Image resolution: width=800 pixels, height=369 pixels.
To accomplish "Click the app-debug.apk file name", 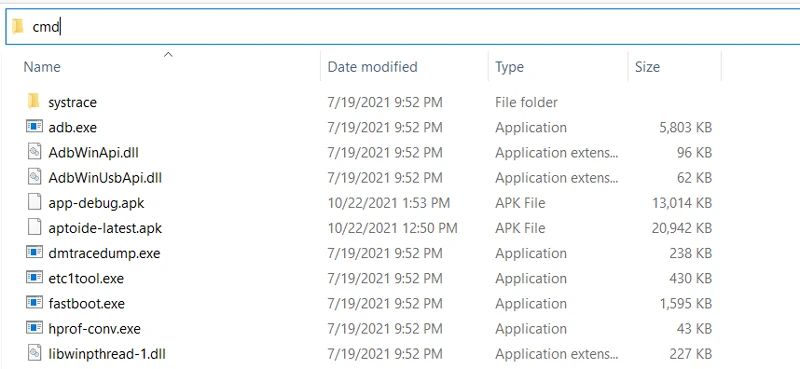I will click(96, 203).
